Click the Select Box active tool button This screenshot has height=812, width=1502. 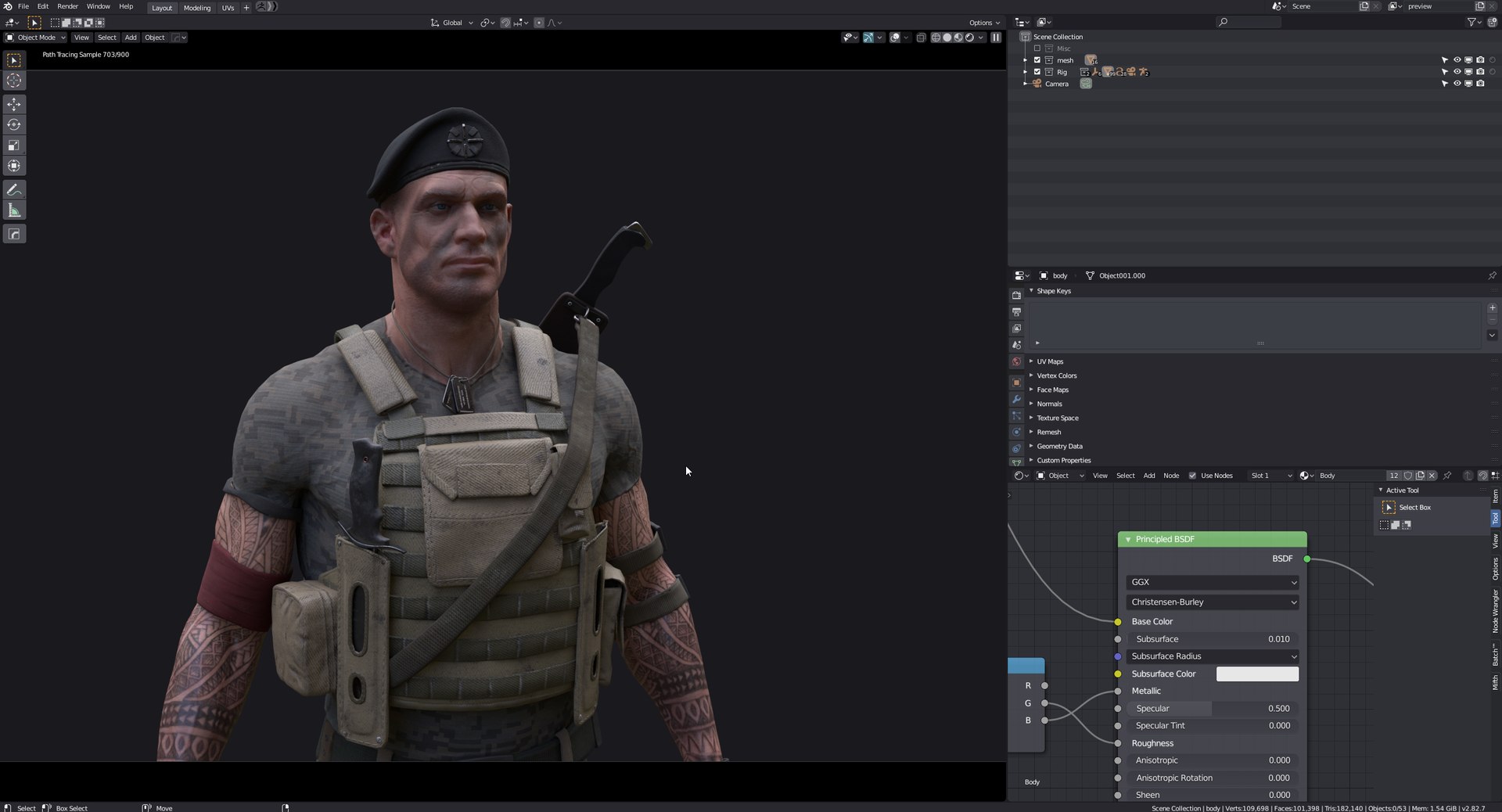click(1389, 508)
